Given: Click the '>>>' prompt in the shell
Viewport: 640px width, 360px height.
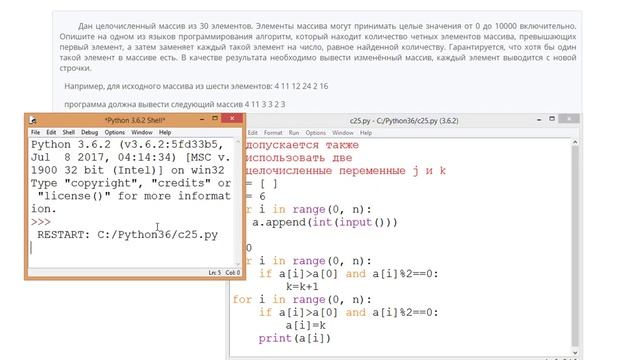Looking at the screenshot, I should tap(41, 222).
